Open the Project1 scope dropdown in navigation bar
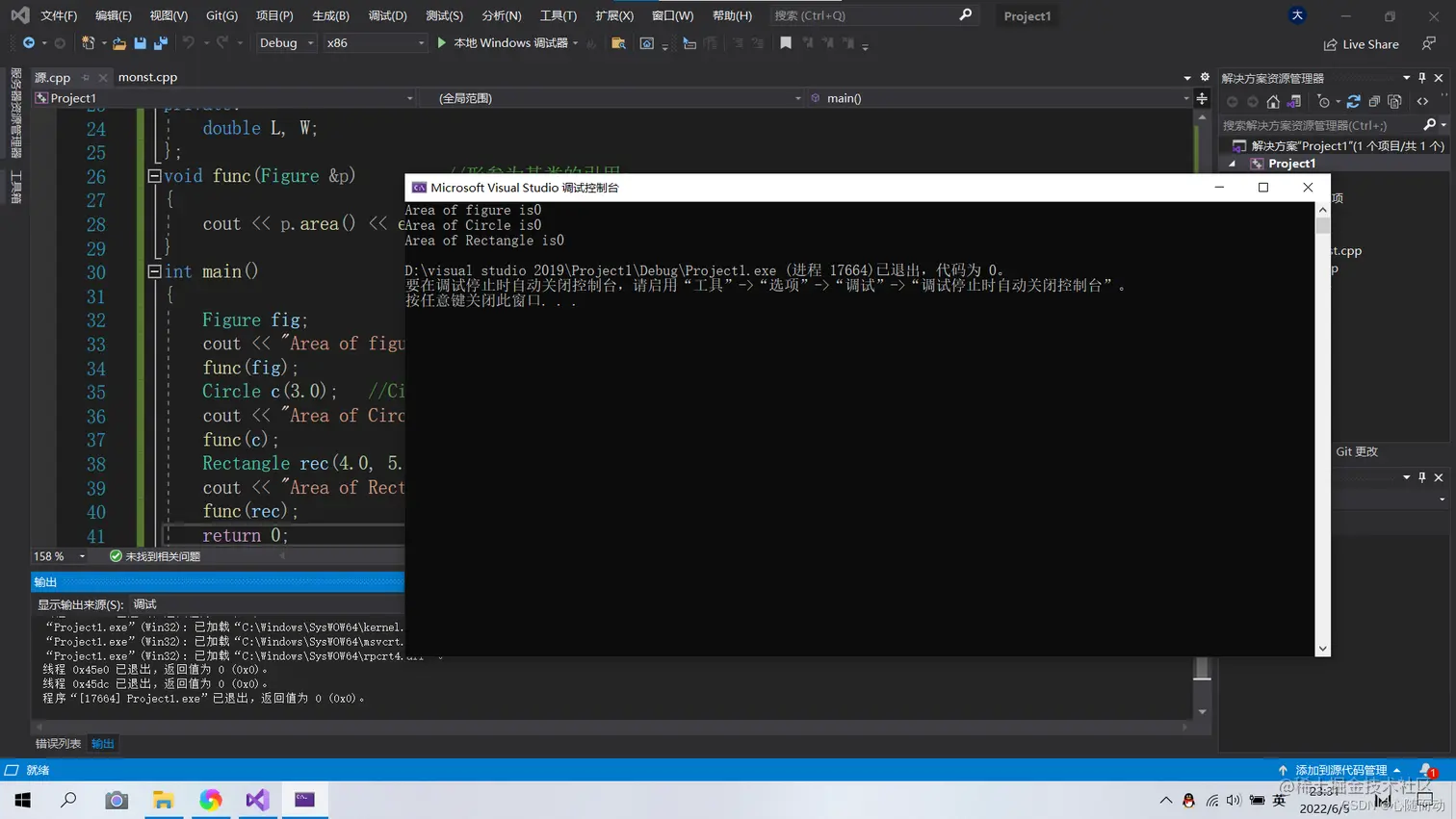The image size is (1456, 819). click(223, 98)
